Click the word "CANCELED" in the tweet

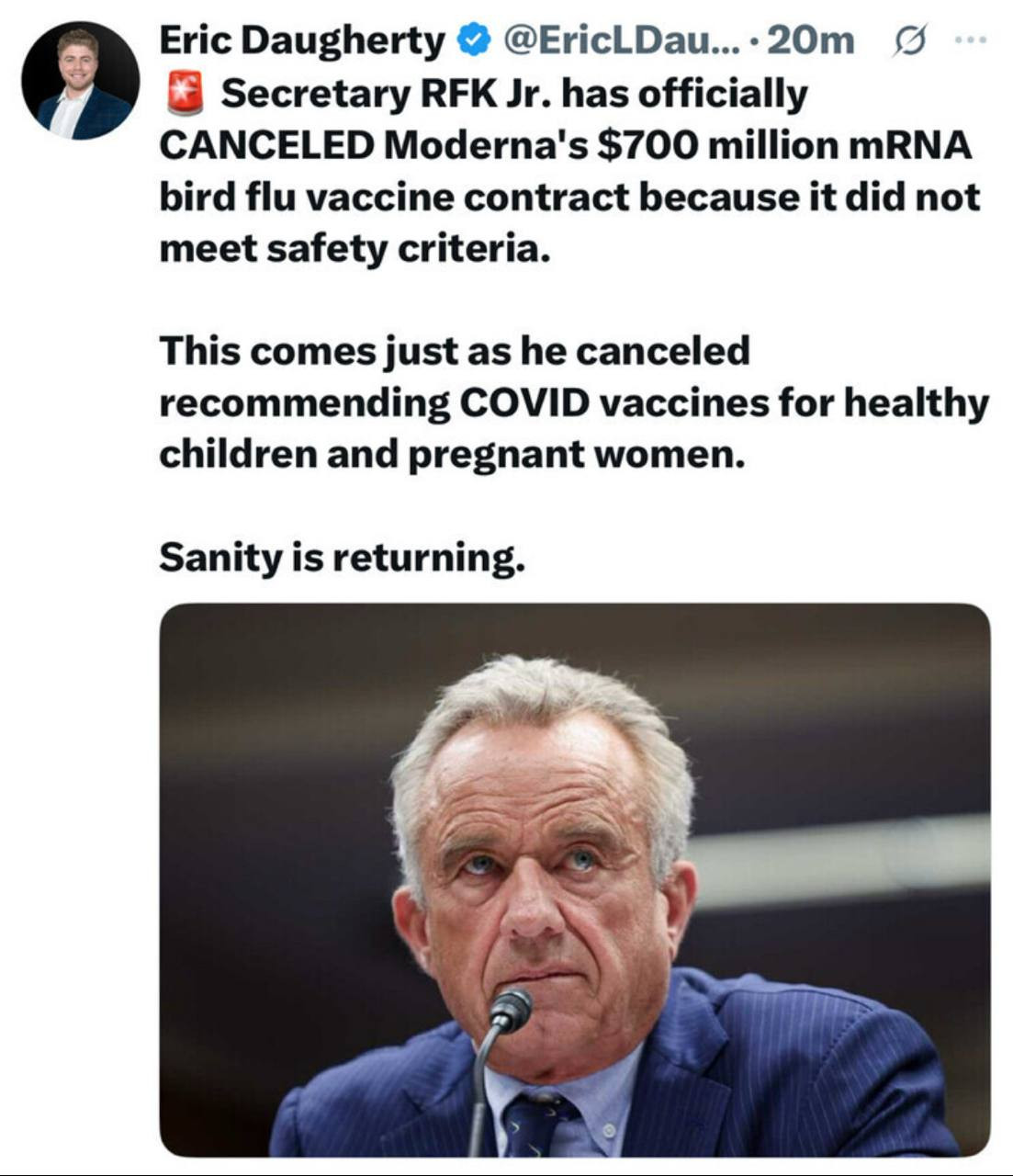click(x=266, y=145)
